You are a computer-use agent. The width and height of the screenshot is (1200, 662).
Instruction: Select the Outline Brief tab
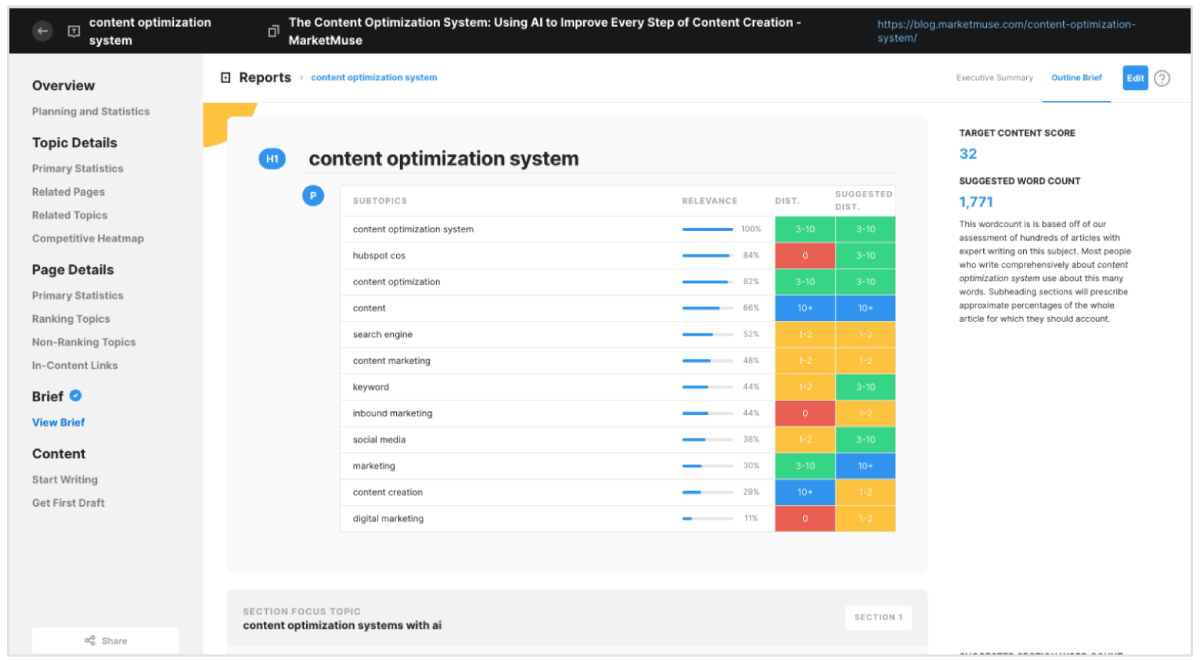click(1076, 77)
